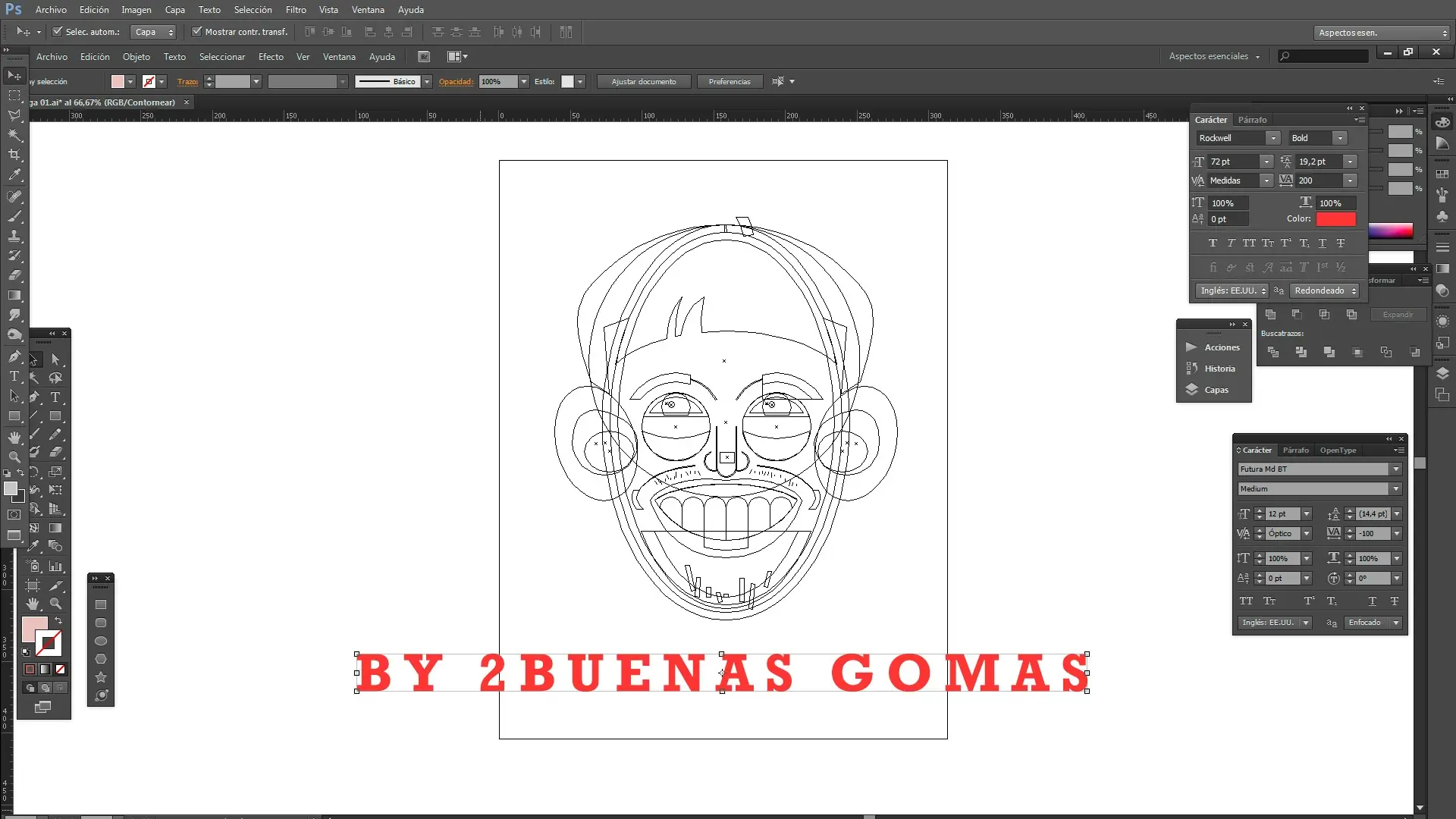Select the Move tool in Photoshop toolbar
Viewport: 1456px width, 819px height.
[14, 75]
